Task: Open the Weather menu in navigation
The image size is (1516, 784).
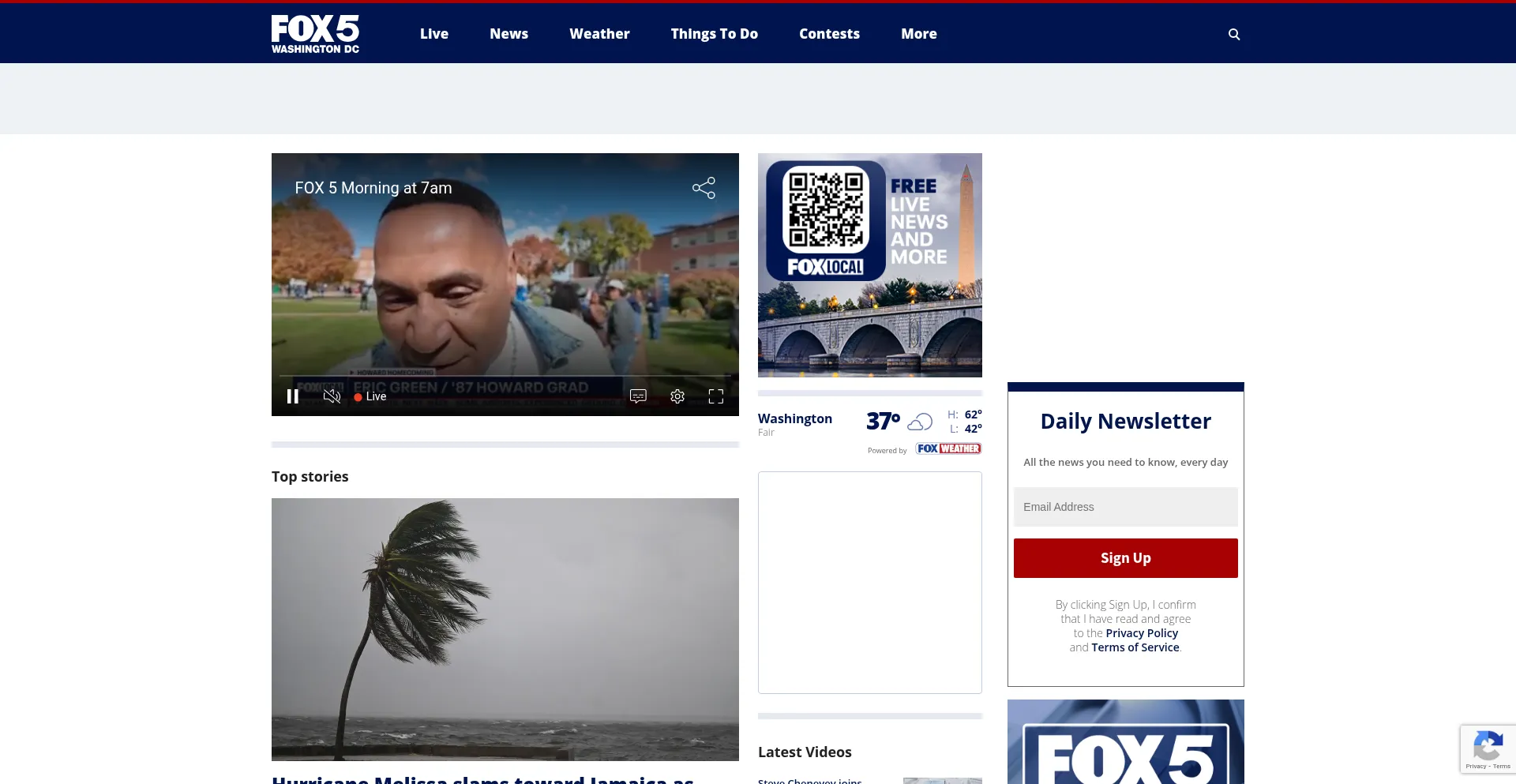Action: (x=599, y=34)
